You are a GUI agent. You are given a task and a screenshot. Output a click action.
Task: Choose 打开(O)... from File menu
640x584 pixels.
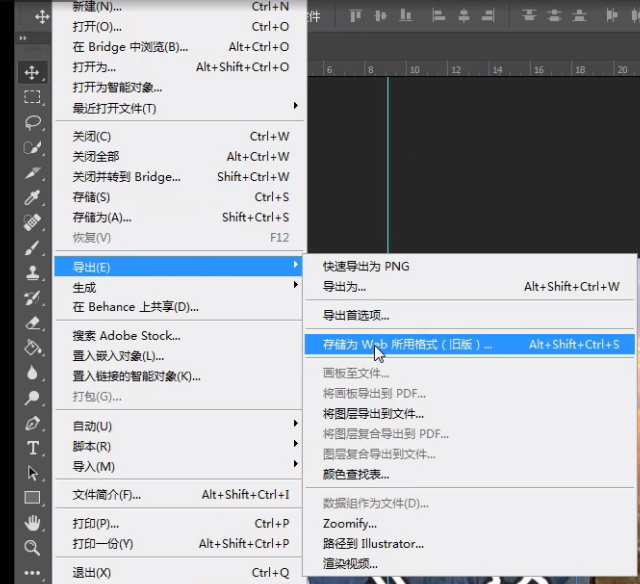click(180, 27)
